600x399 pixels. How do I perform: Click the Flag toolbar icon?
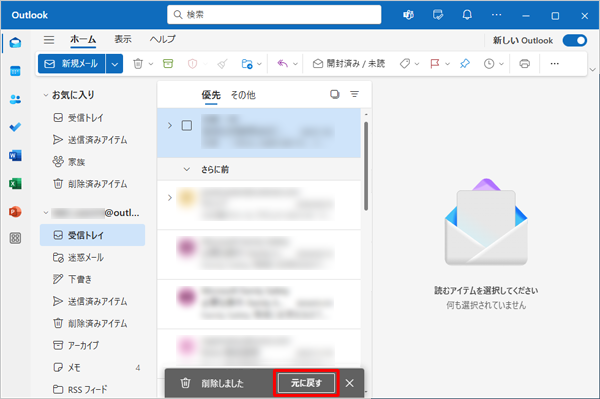(435, 64)
